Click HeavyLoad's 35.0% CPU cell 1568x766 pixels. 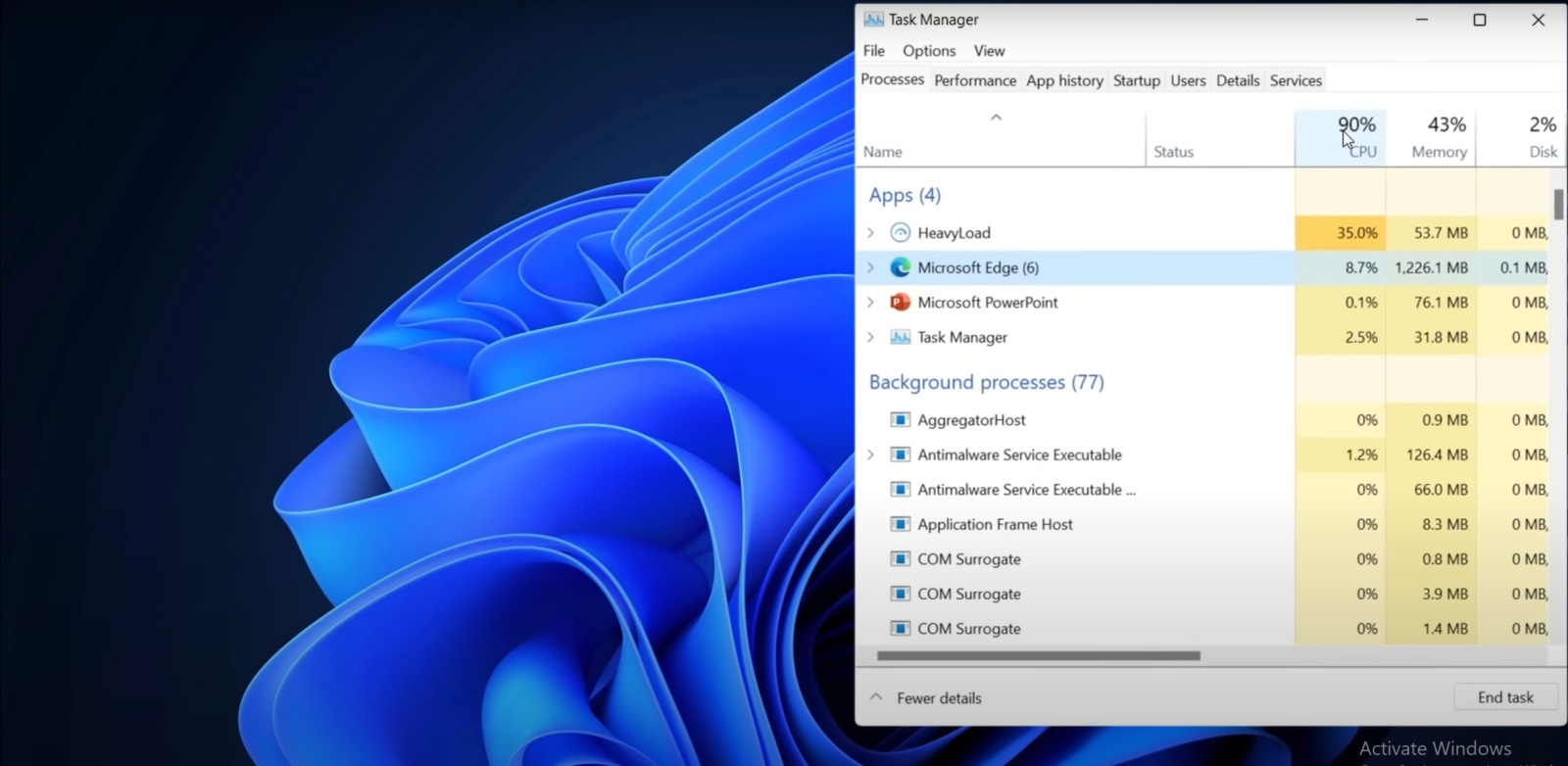(x=1340, y=233)
